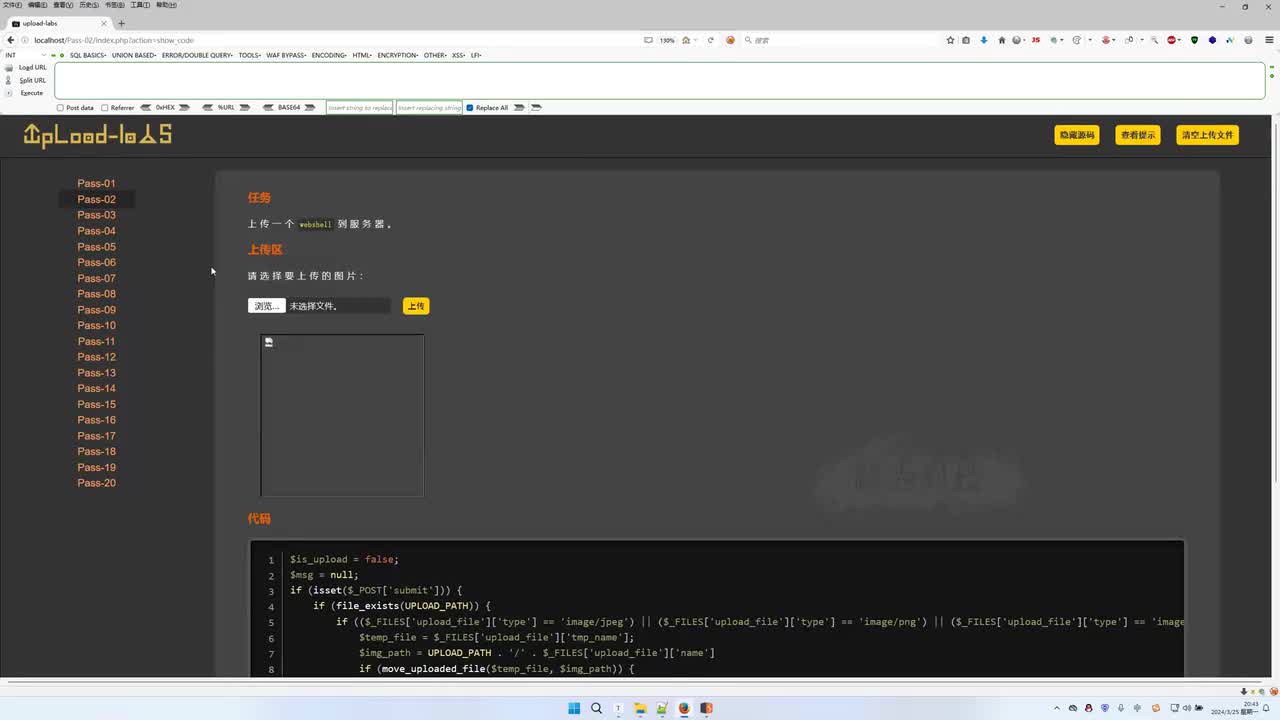Click the browser search box
1280x720 pixels.
click(842, 40)
